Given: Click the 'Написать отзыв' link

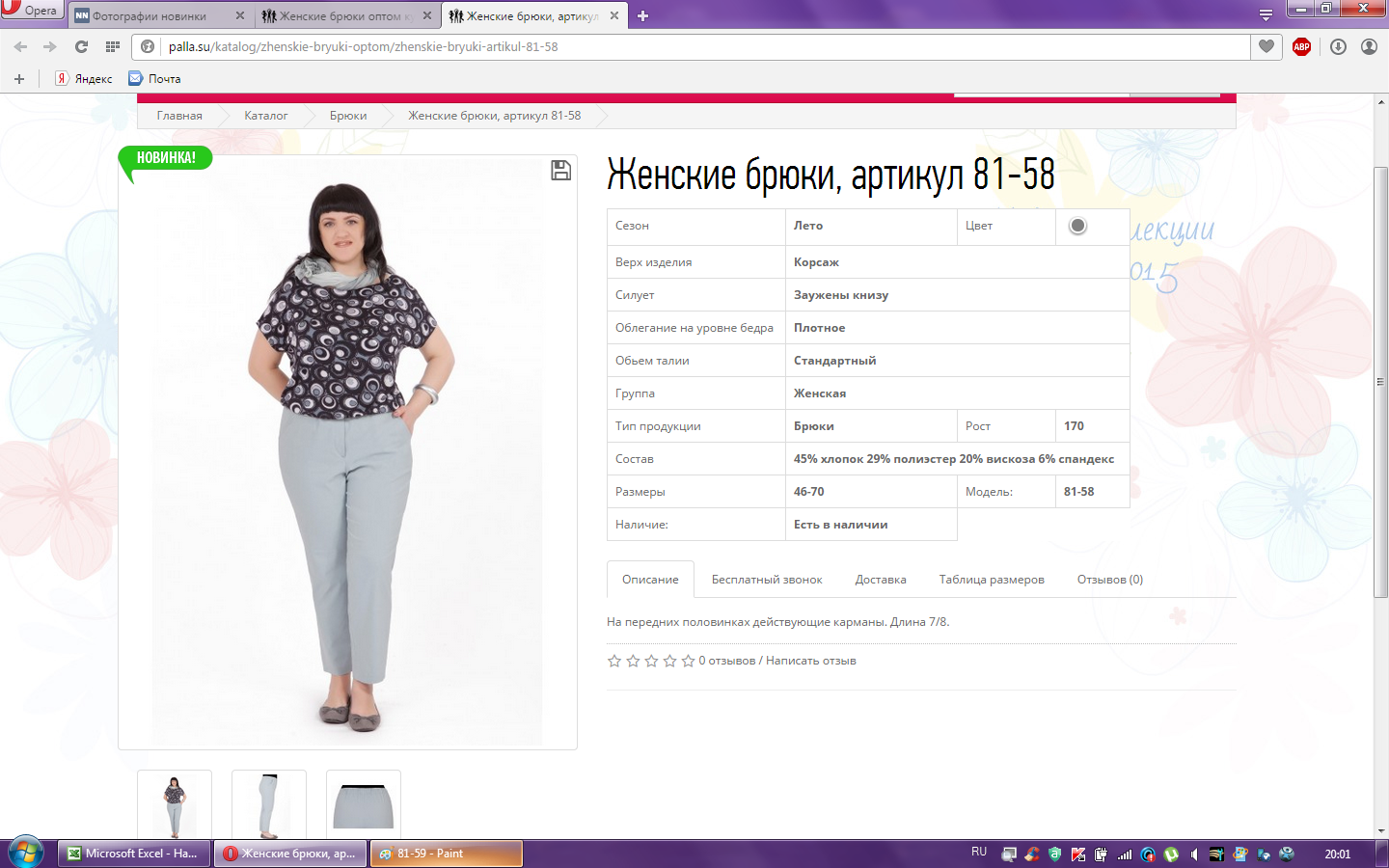Looking at the screenshot, I should tap(811, 661).
